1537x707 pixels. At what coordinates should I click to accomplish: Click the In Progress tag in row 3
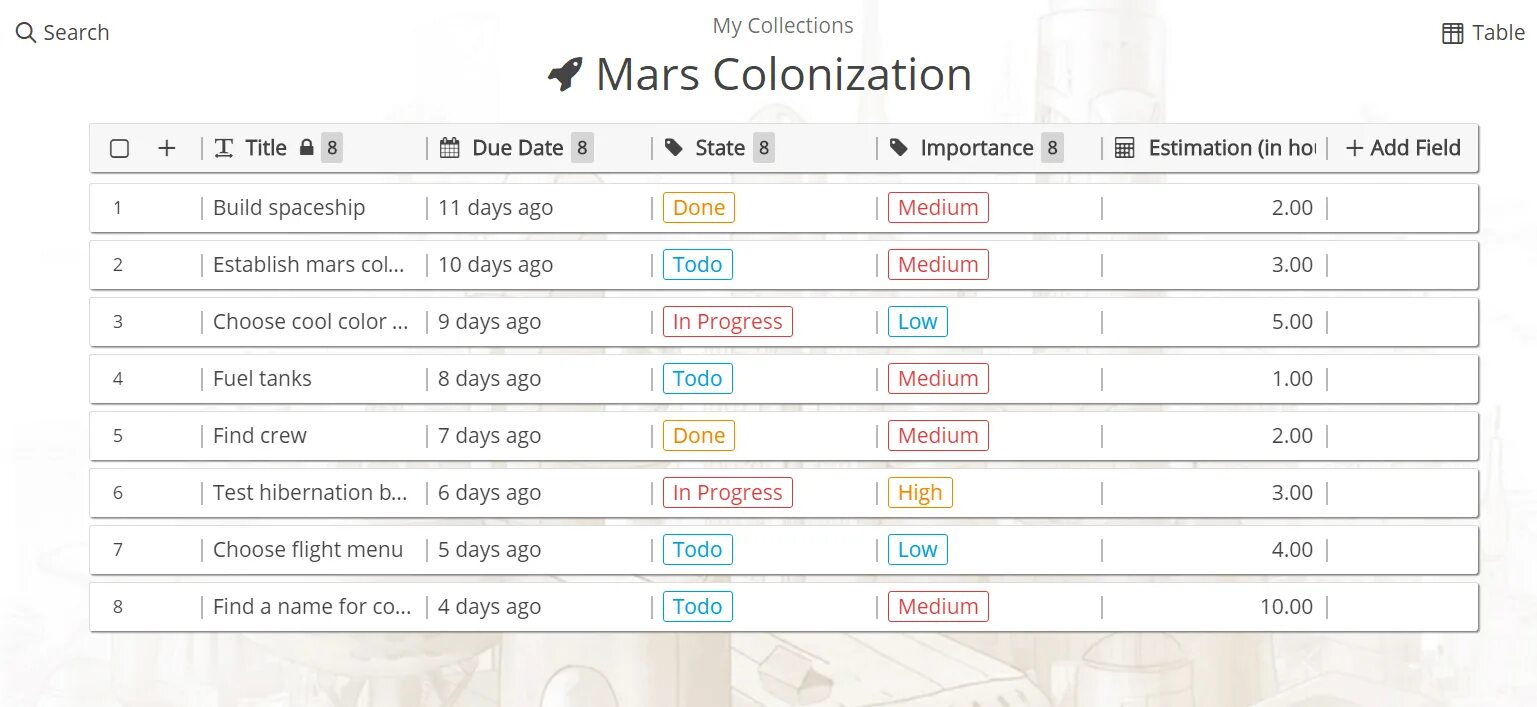coord(727,322)
